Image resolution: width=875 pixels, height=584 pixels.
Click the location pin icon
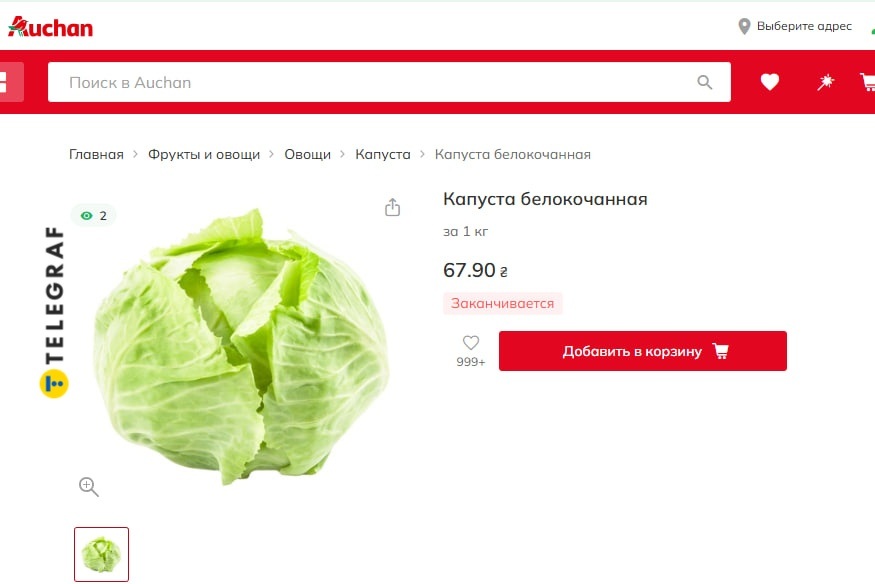(x=744, y=26)
